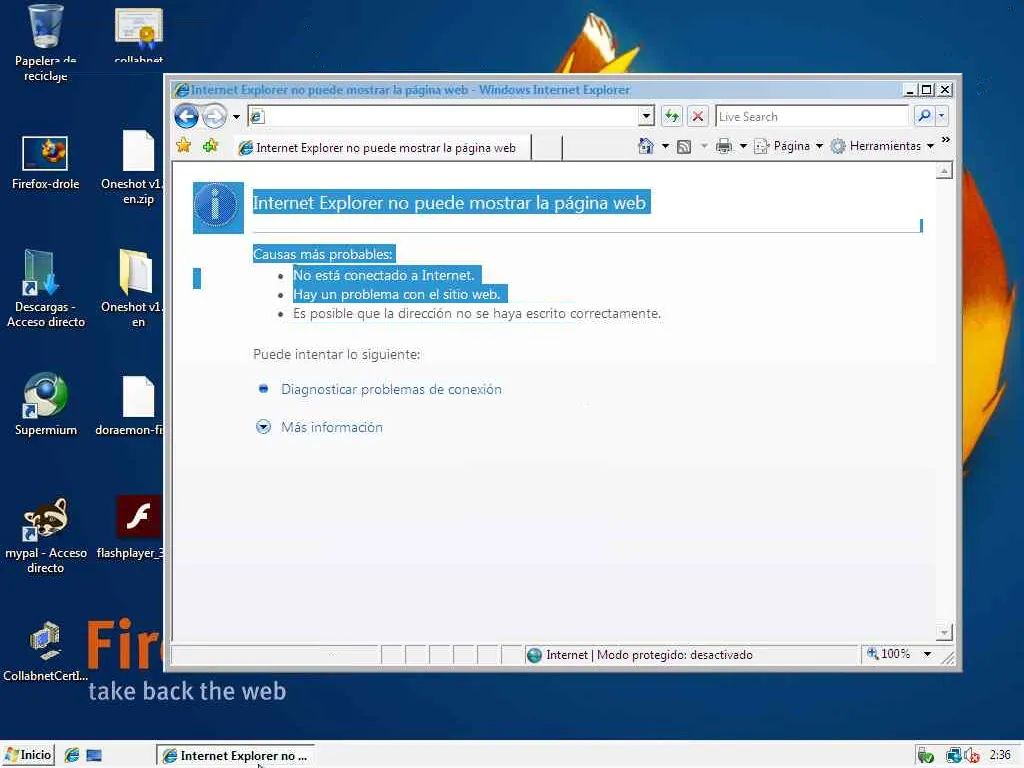
Task: Click the network tray icon
Action: tap(953, 756)
